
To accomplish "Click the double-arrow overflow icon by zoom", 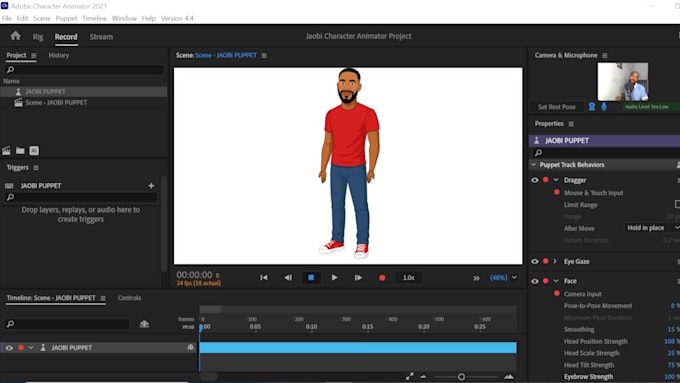I will 477,278.
